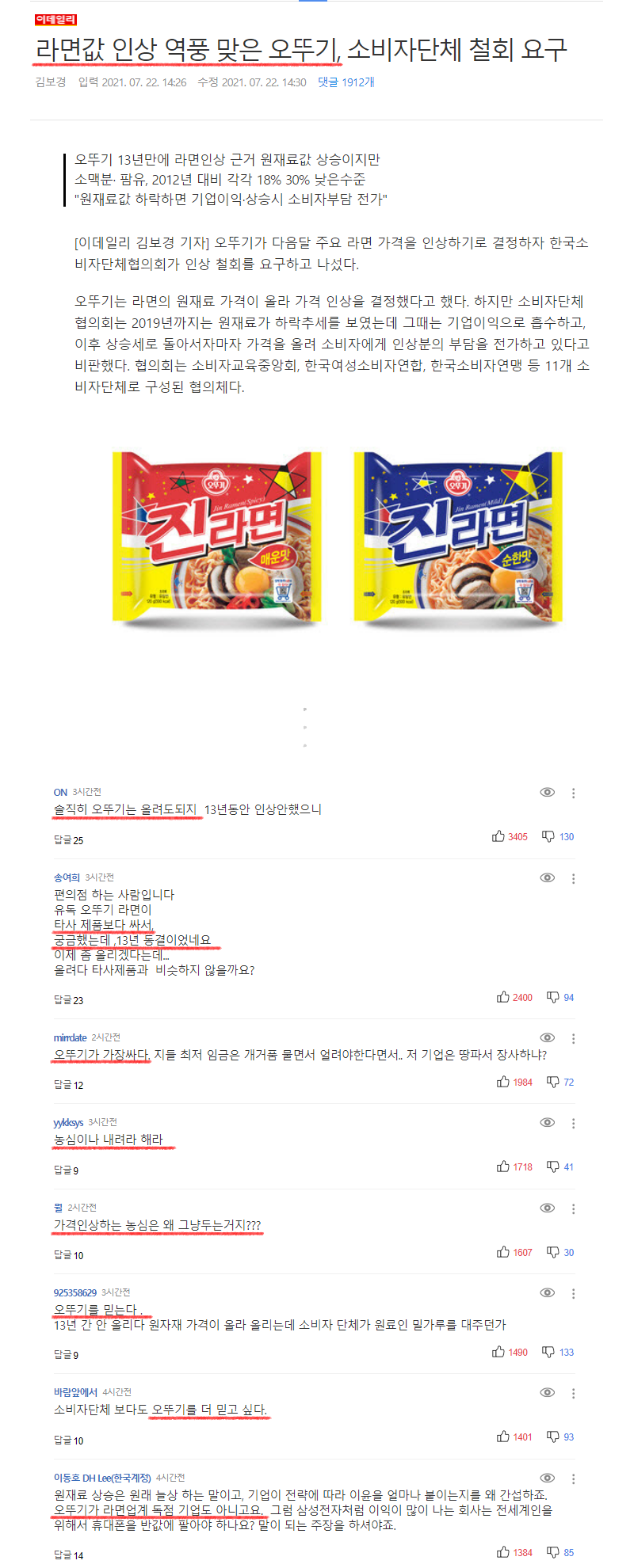Image resolution: width=634 pixels, height=1568 pixels.
Task: Open three-dot menu on 바람앞에서's comment
Action: [x=573, y=1393]
